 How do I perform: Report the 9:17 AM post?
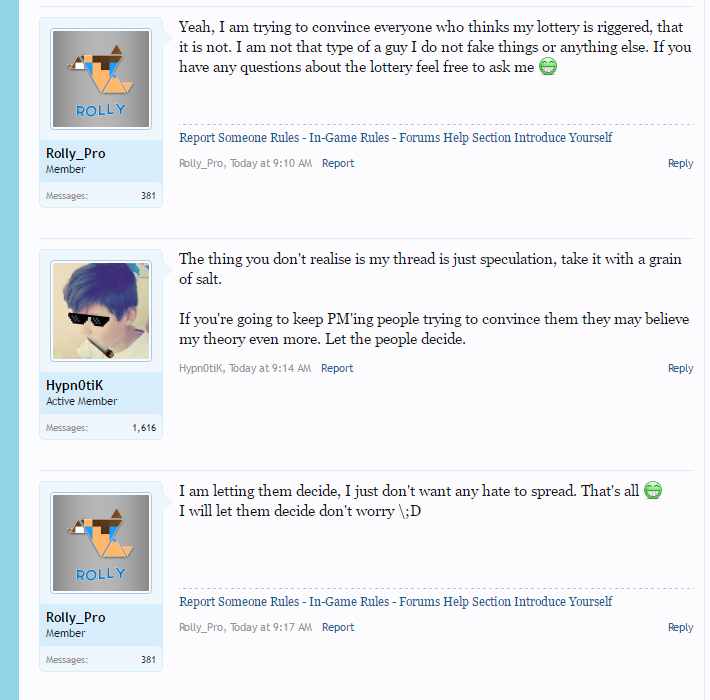(338, 627)
